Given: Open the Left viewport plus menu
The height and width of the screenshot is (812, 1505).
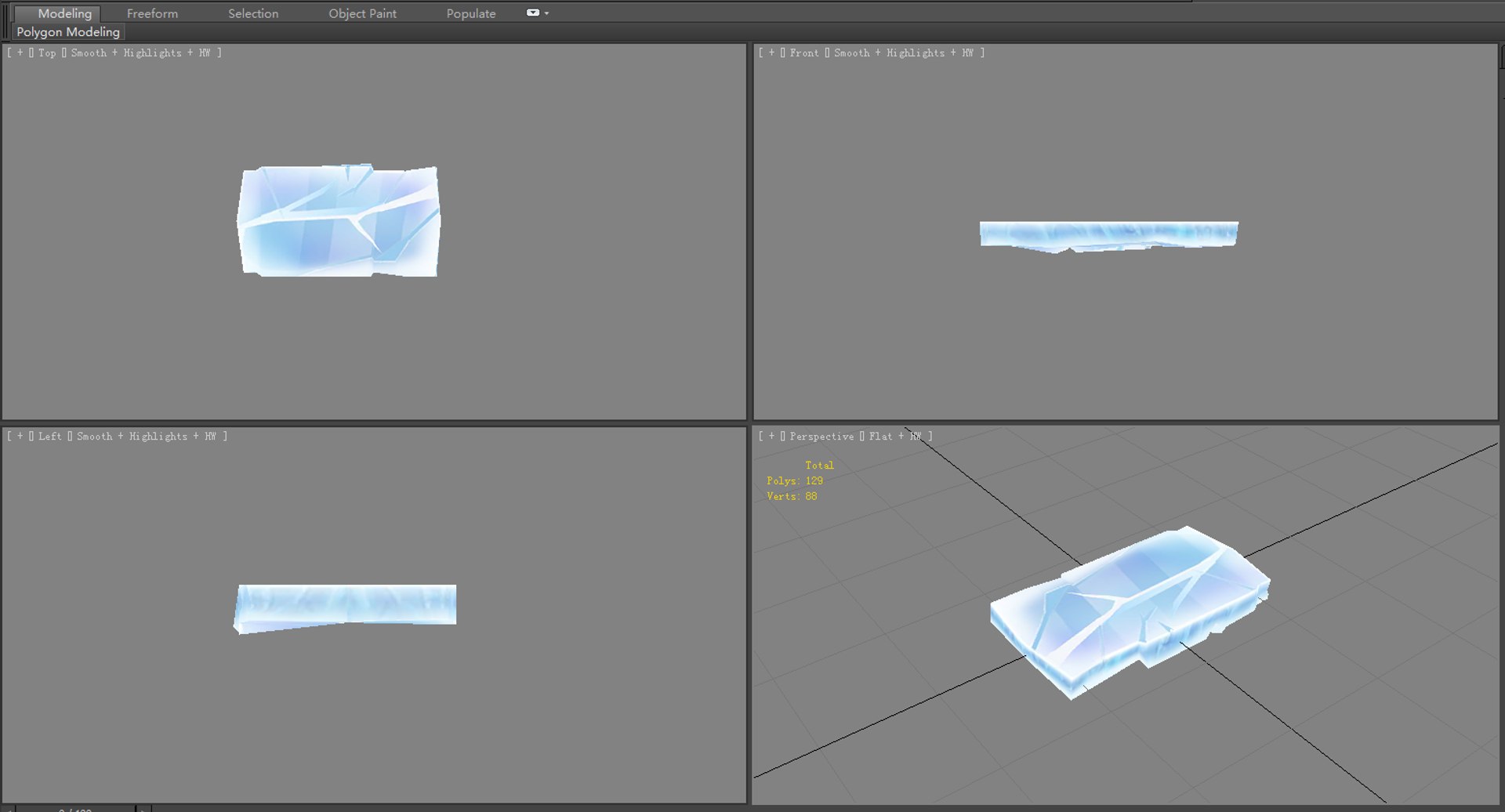Looking at the screenshot, I should pos(20,436).
